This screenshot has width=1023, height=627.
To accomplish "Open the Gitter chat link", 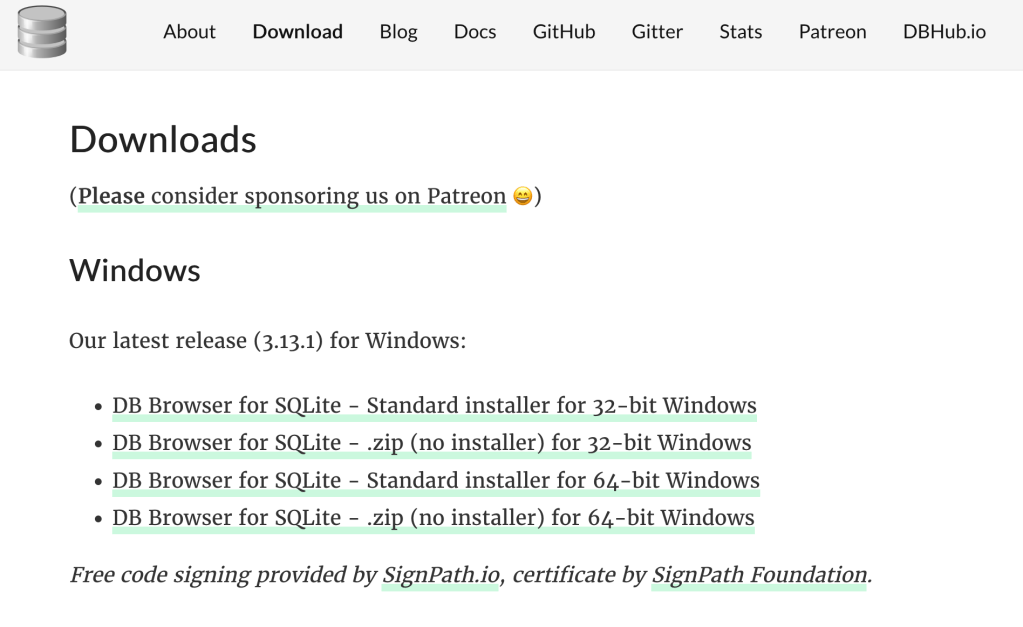I will click(657, 32).
